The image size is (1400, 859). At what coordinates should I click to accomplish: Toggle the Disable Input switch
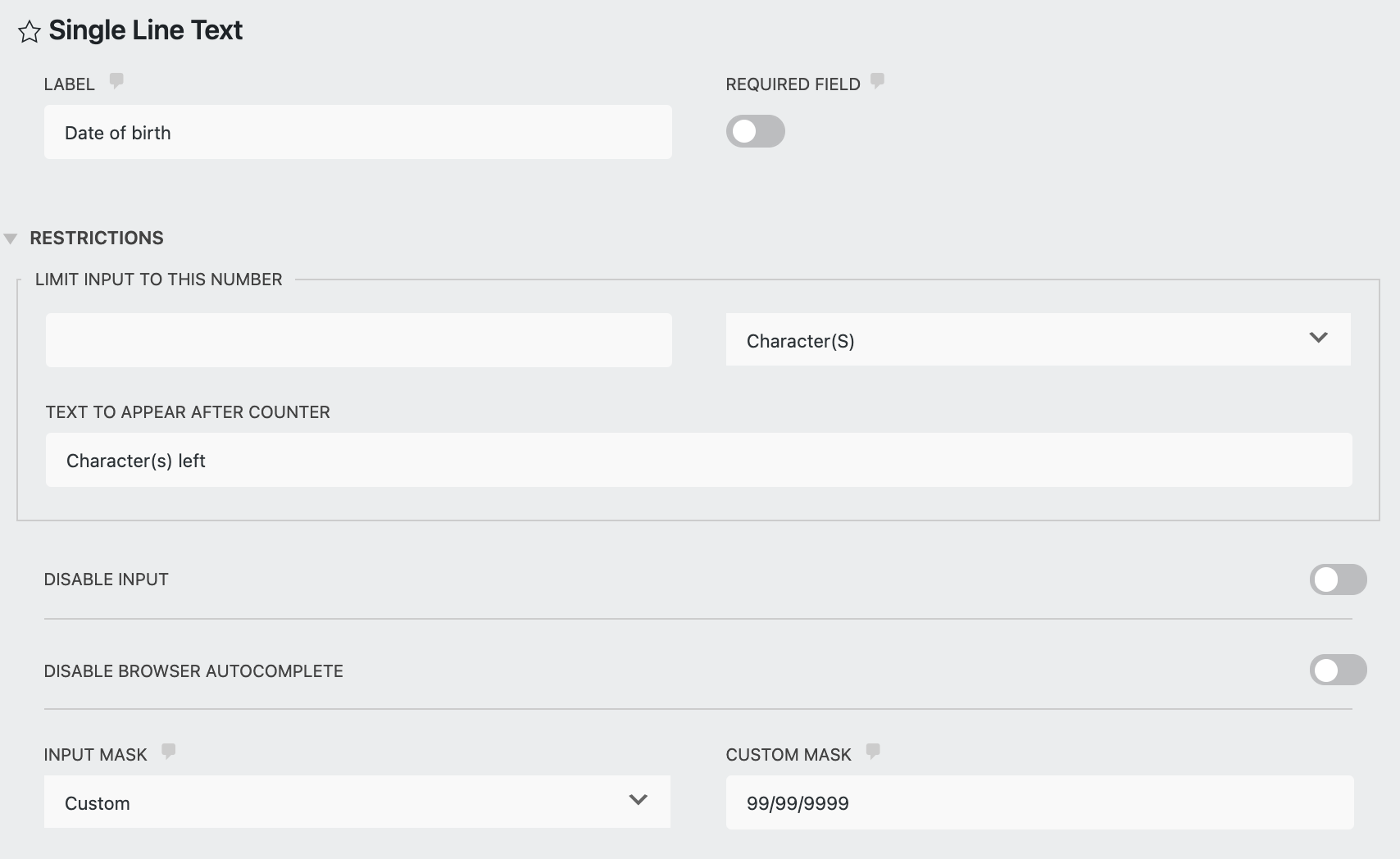coord(1337,579)
